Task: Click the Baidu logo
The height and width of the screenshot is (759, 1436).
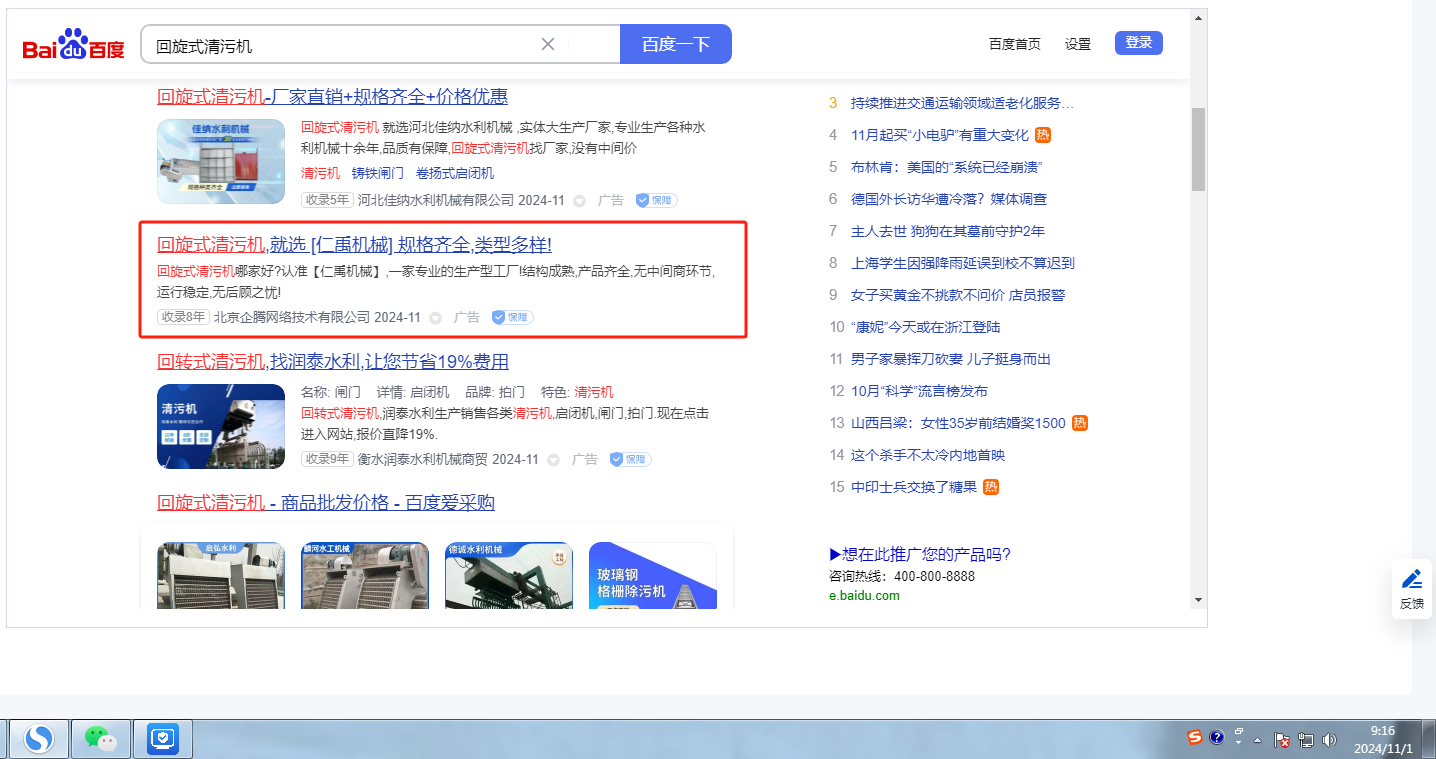Action: click(74, 44)
